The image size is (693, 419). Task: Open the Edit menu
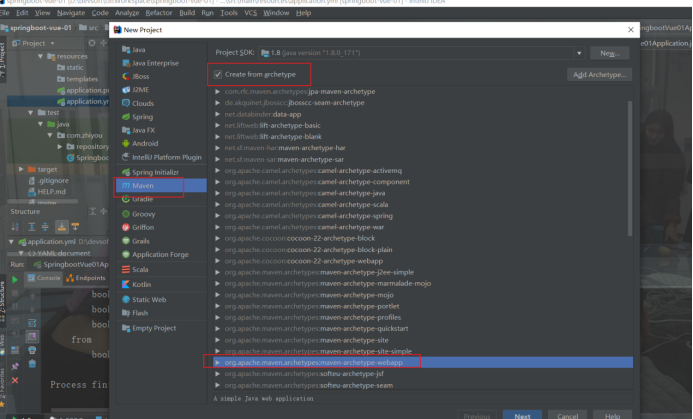22,13
